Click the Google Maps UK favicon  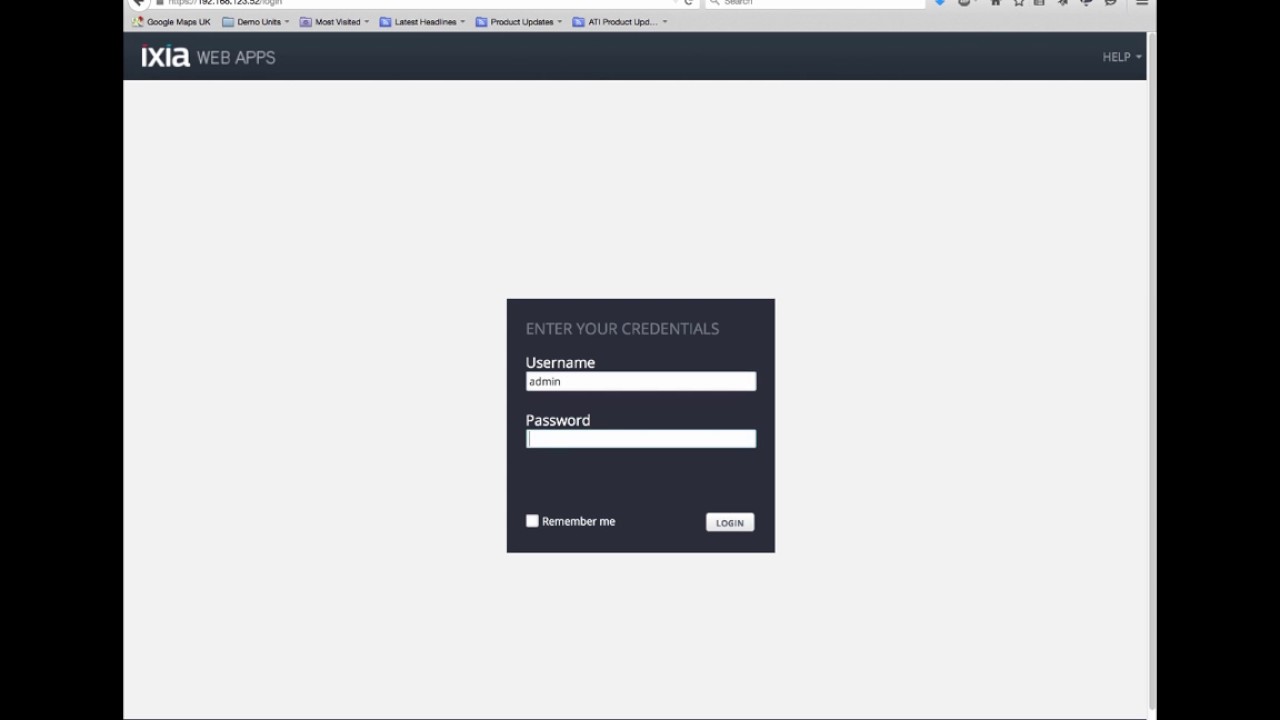[x=138, y=22]
